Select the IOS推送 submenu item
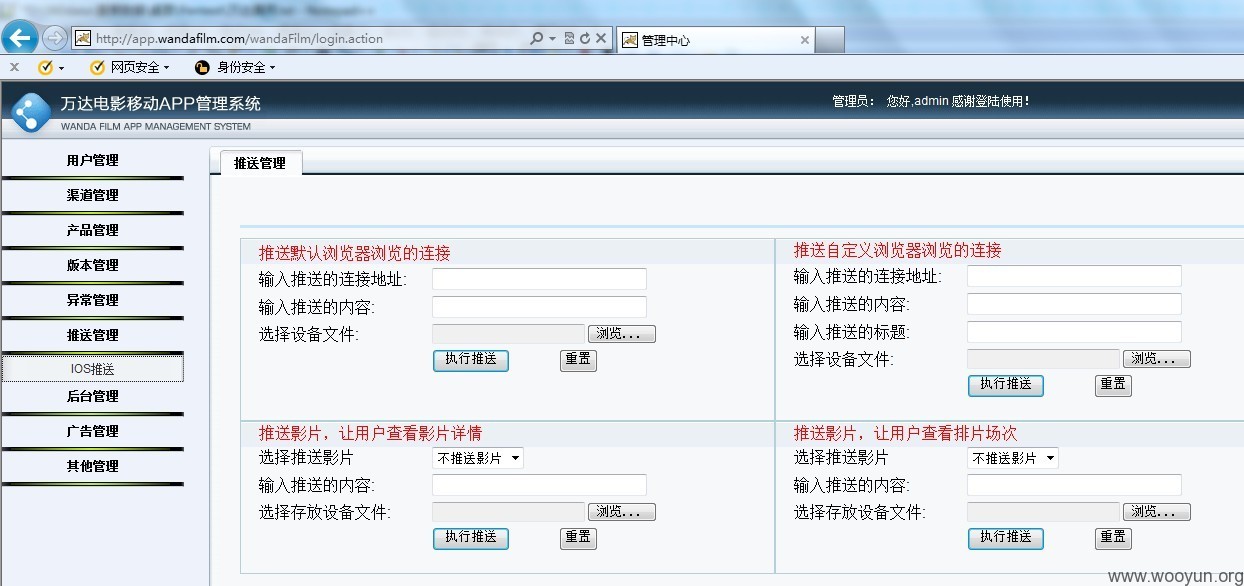The width and height of the screenshot is (1244, 586). tap(92, 369)
